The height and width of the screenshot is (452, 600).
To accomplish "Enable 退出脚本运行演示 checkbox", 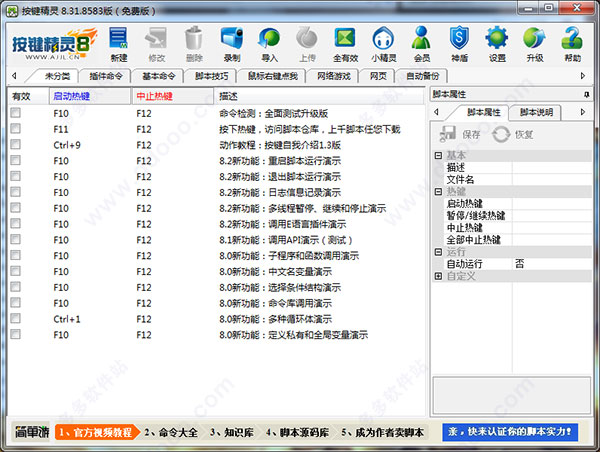I will (x=16, y=176).
